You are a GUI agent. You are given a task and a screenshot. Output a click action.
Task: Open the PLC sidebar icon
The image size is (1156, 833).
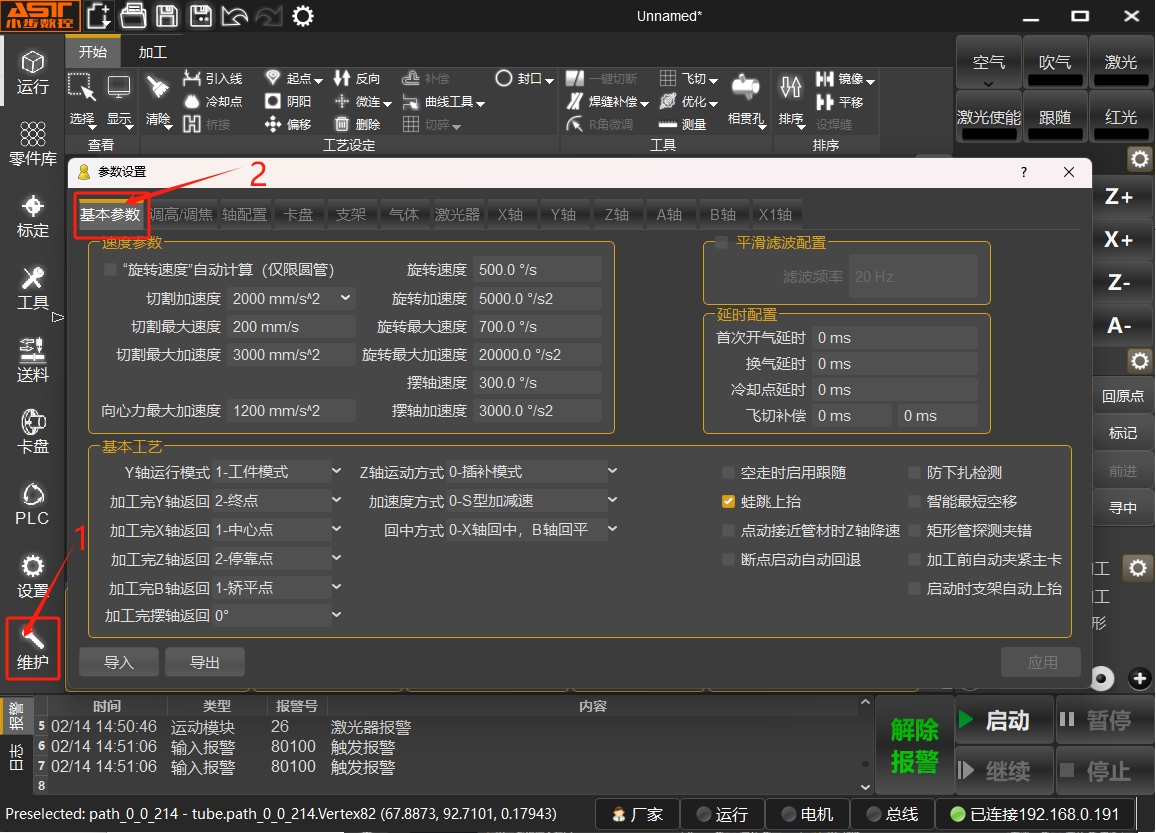pos(32,503)
